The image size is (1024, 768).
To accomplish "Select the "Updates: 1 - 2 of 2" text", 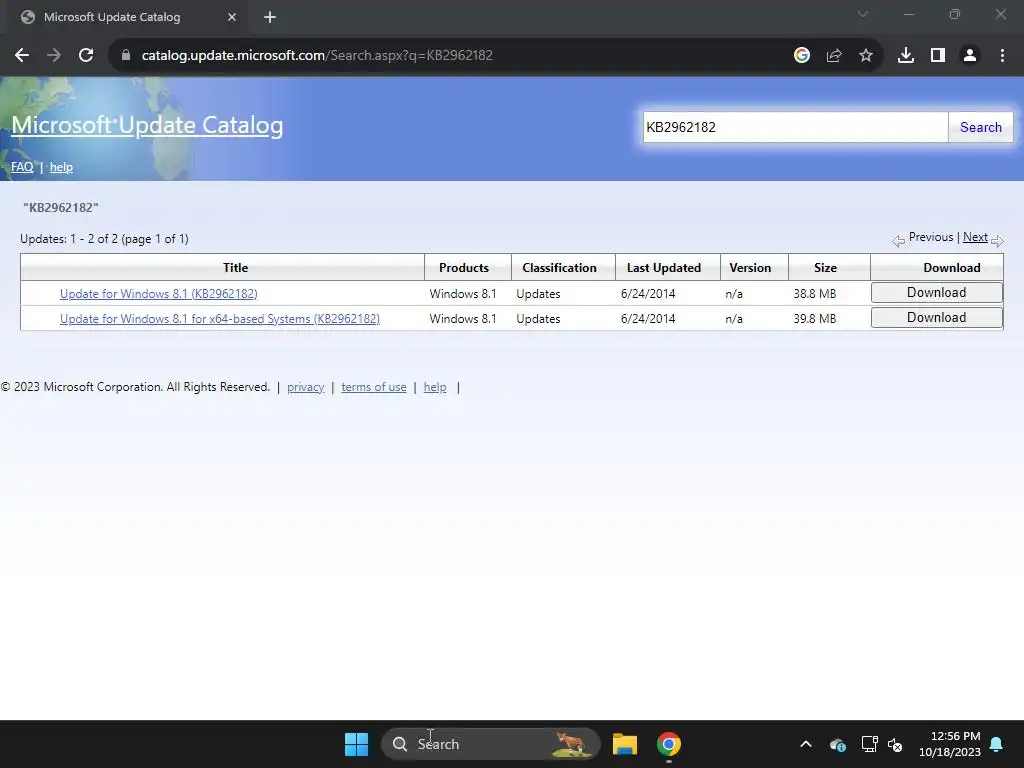I will coord(69,239).
